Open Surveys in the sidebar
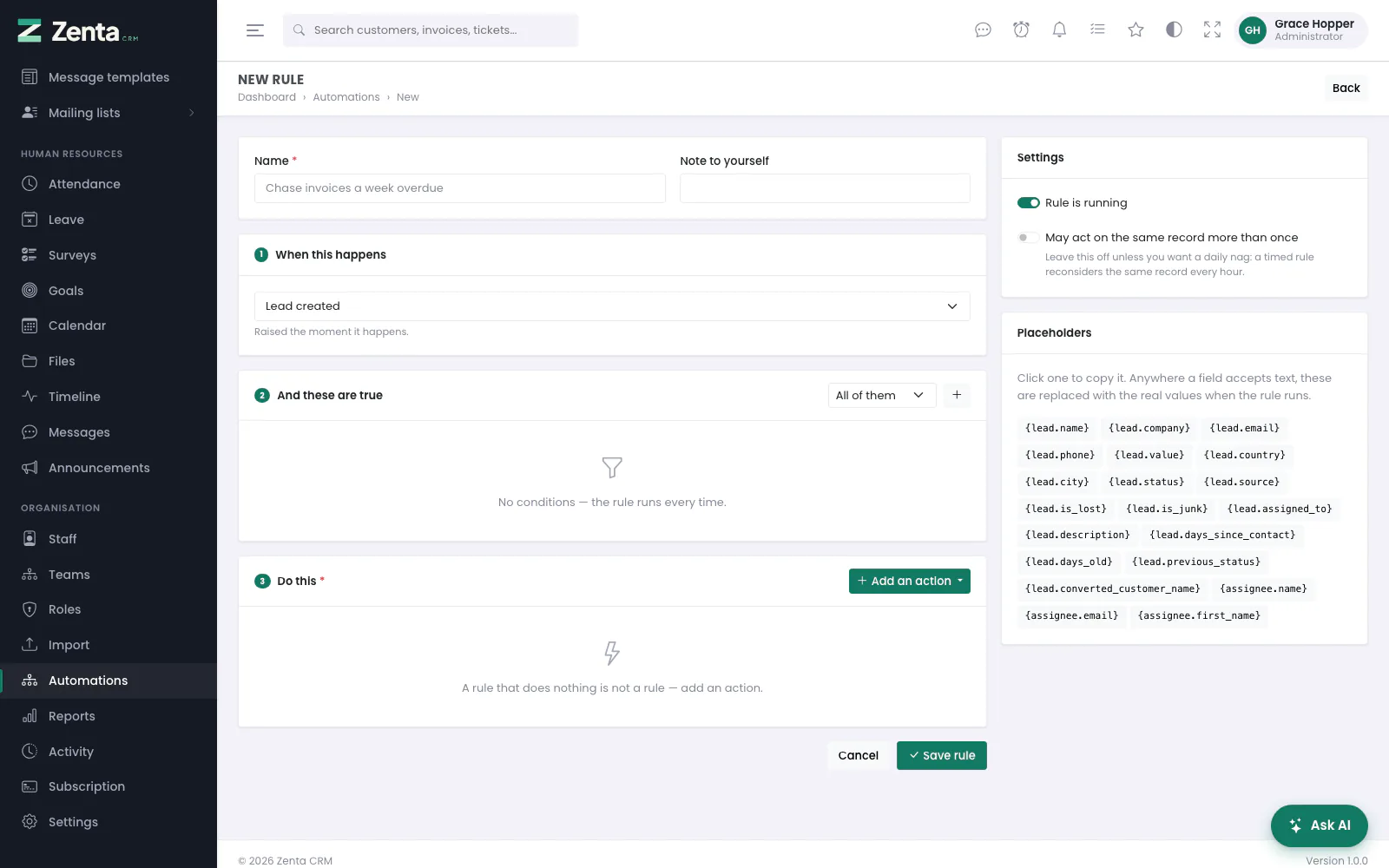 pyautogui.click(x=109, y=255)
